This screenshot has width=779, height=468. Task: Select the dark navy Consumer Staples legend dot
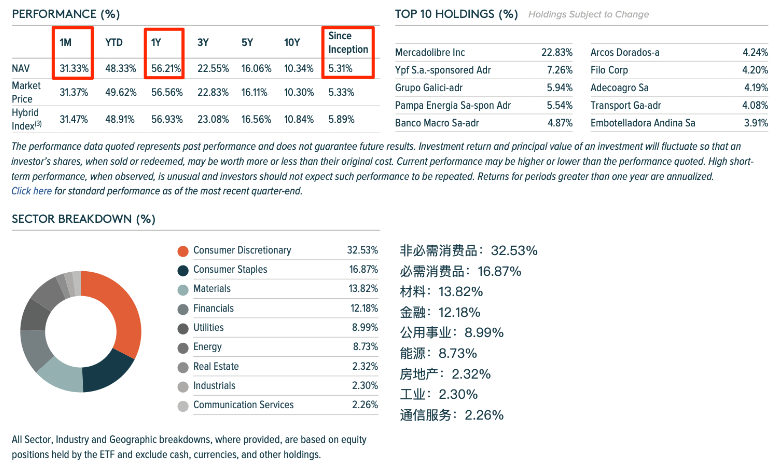click(x=183, y=270)
